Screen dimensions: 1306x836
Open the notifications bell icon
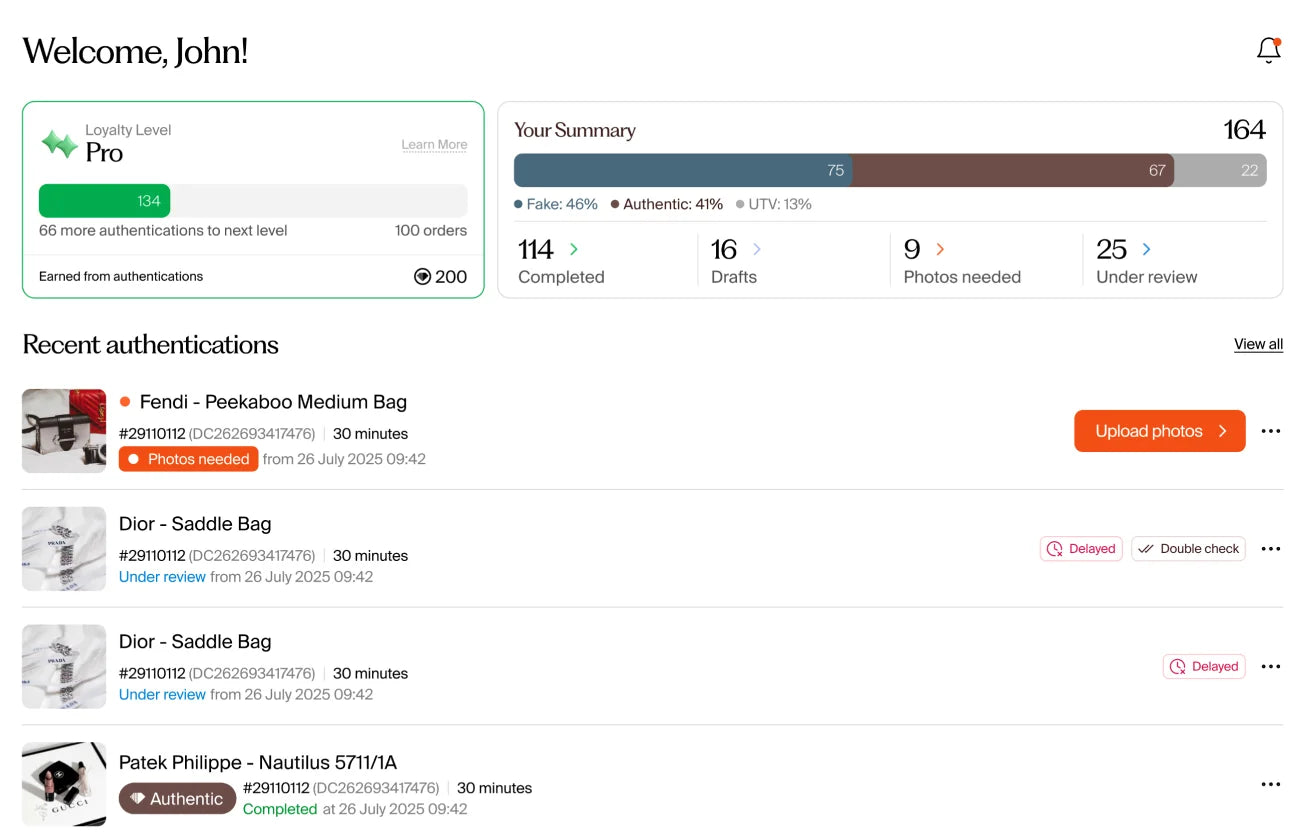[x=1268, y=51]
